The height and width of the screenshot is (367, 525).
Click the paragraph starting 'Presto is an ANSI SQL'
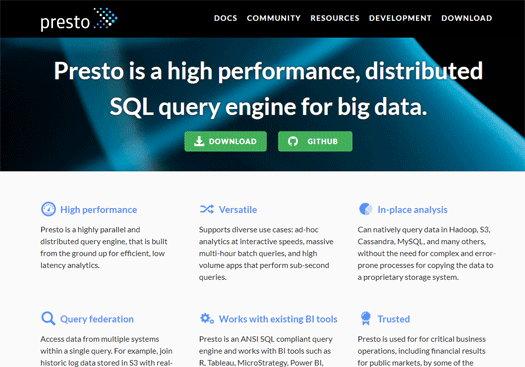(x=266, y=351)
